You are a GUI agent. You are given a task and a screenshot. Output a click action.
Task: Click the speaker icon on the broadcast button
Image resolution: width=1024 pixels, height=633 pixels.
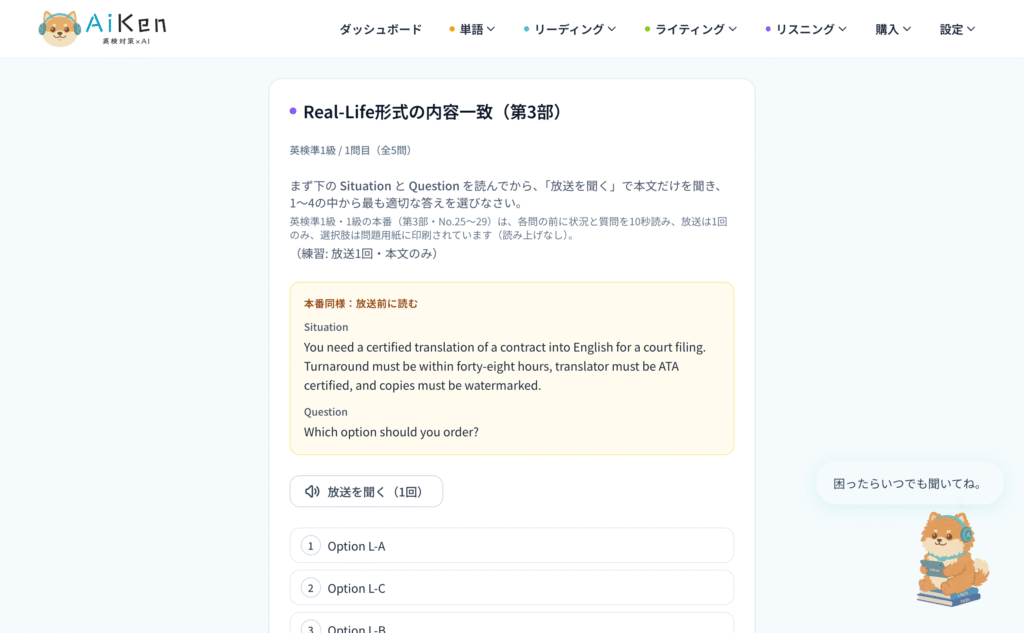312,491
